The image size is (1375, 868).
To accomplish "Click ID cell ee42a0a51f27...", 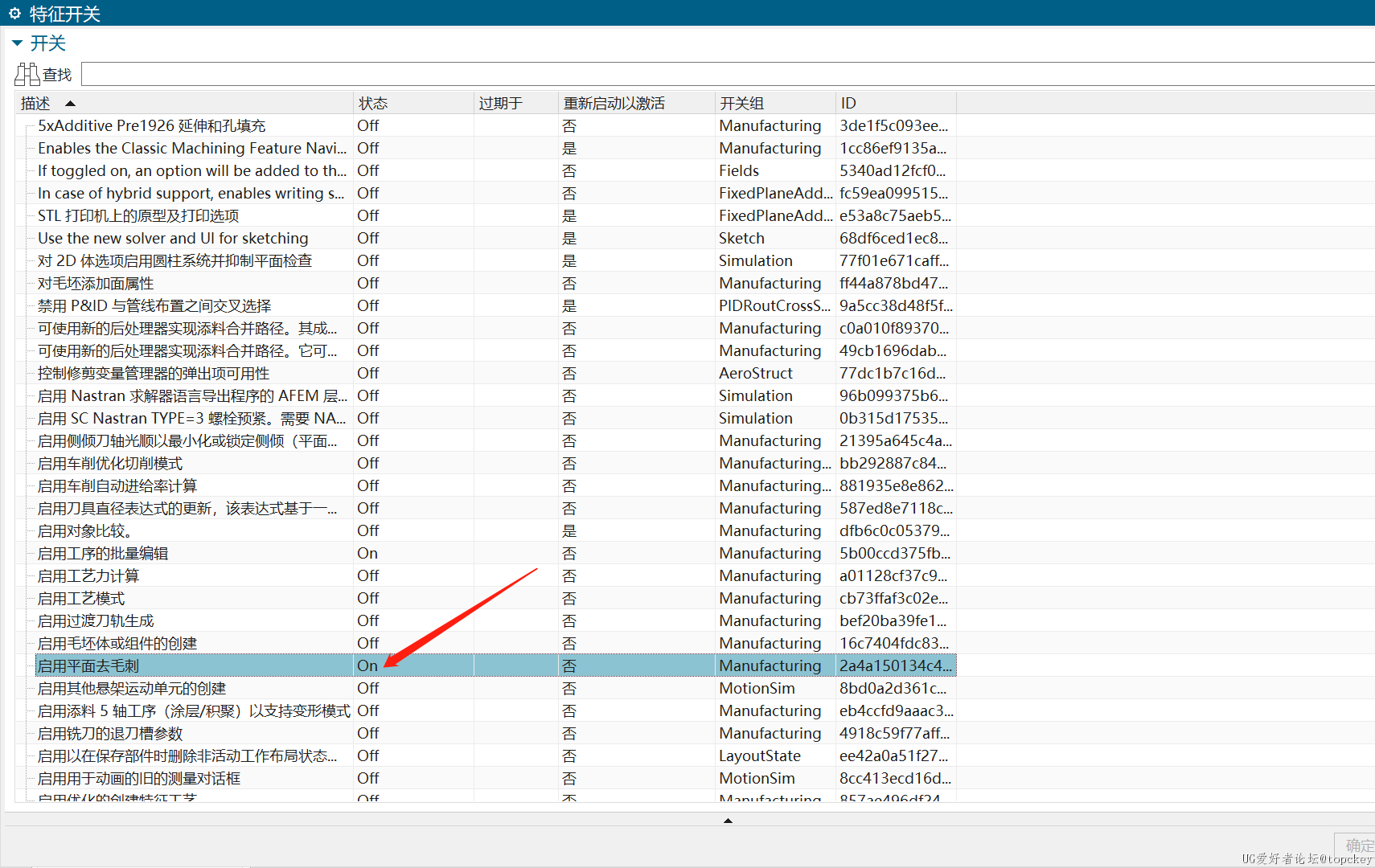I will (x=894, y=755).
